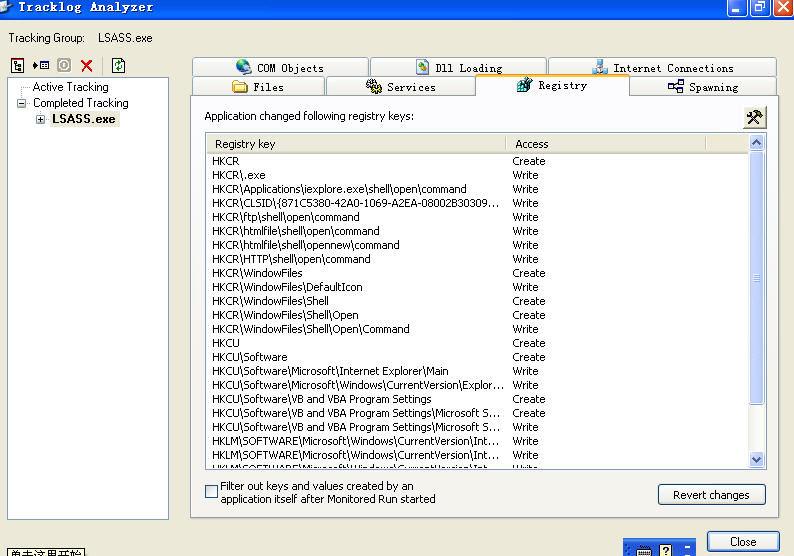This screenshot has width=794, height=556.
Task: Click the Internet Connections network icon
Action: (x=600, y=67)
